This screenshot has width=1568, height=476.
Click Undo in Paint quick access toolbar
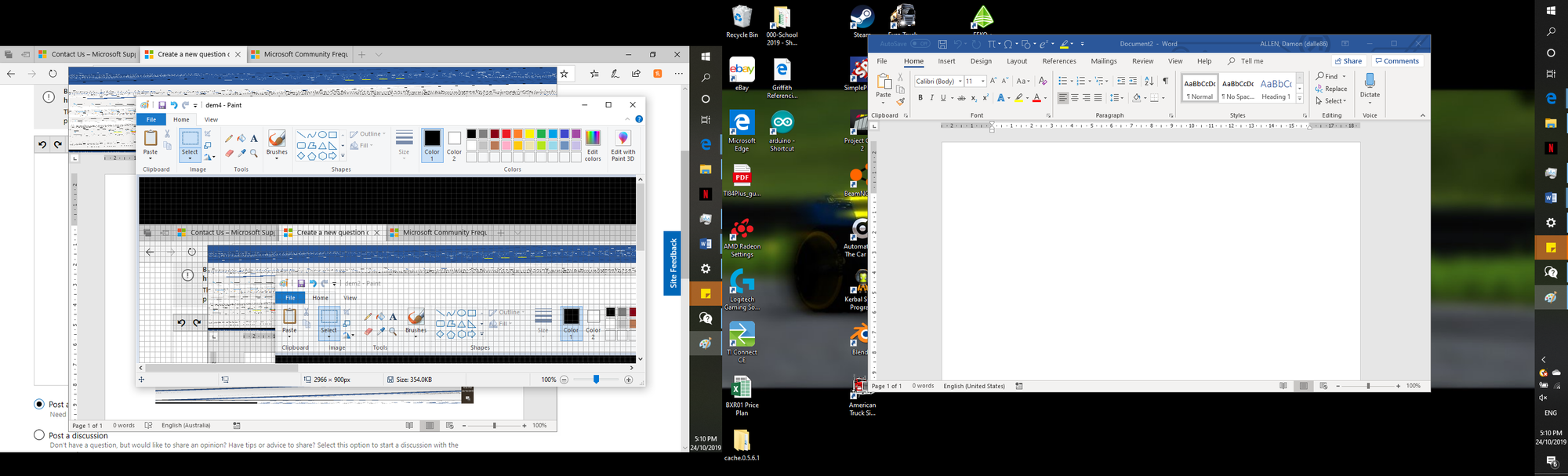click(174, 105)
